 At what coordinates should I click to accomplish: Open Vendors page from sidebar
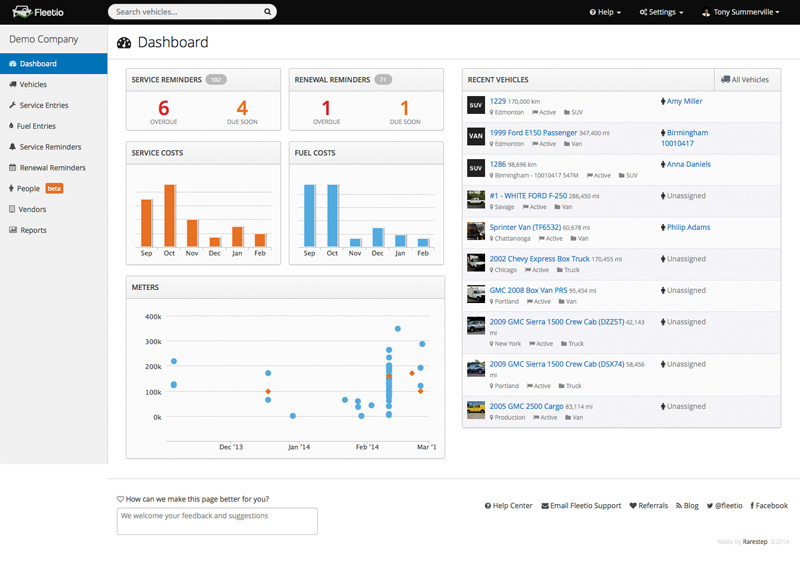tap(33, 209)
